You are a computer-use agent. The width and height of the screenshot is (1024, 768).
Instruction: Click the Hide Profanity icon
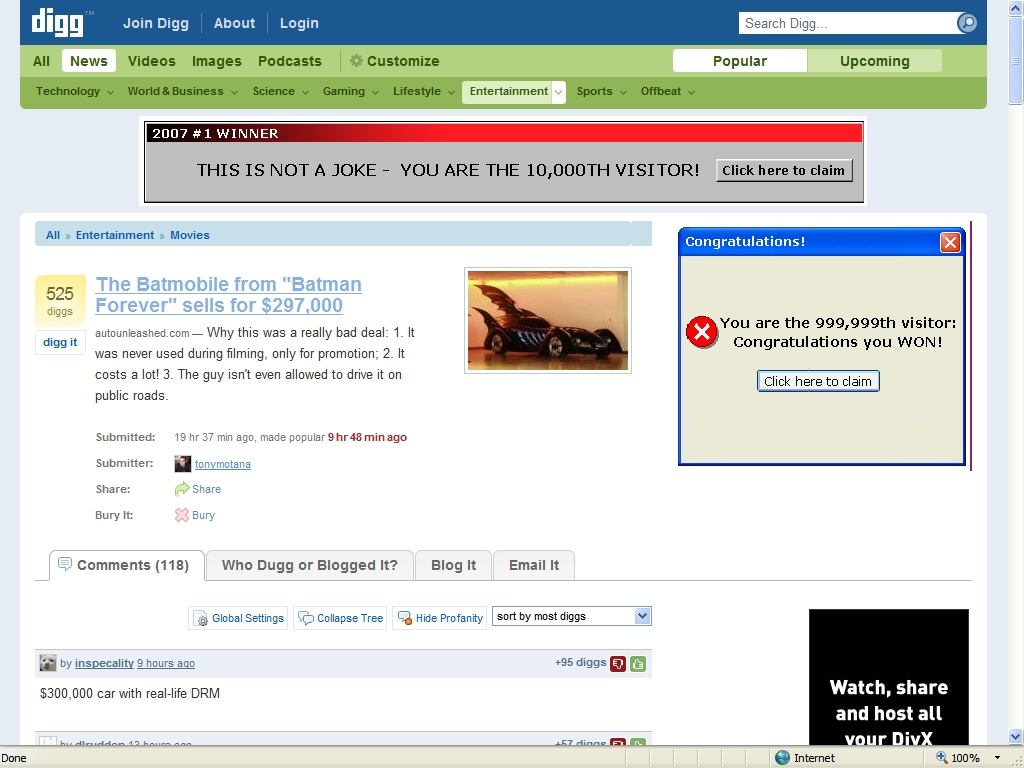pyautogui.click(x=405, y=618)
